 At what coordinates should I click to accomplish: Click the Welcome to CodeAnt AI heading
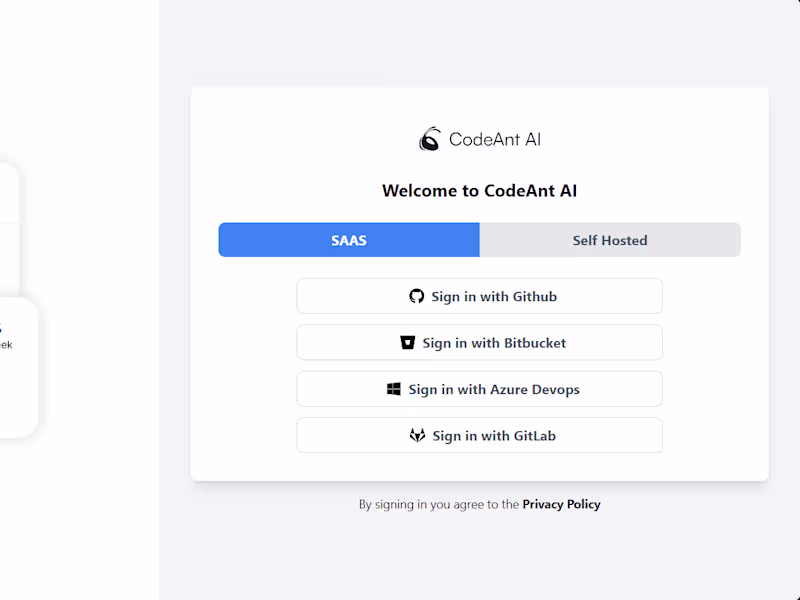pos(479,190)
